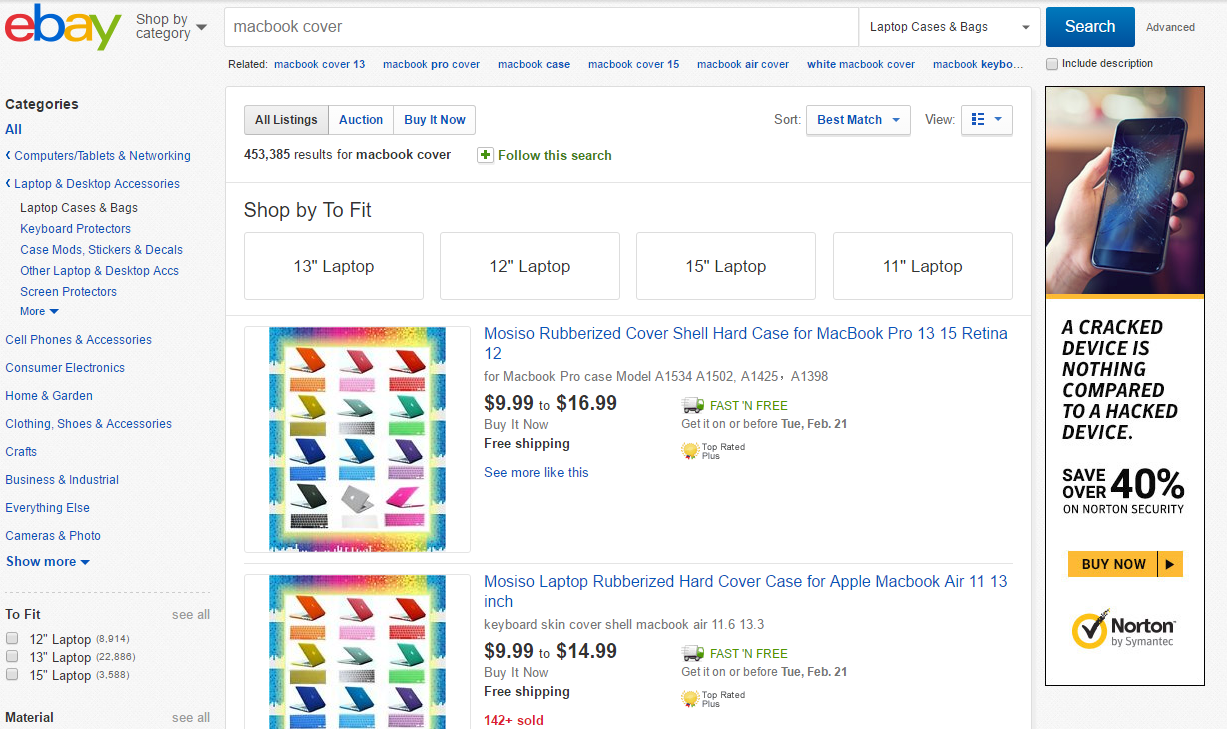The width and height of the screenshot is (1227, 729).
Task: Expand Show more categories
Action: tap(48, 562)
